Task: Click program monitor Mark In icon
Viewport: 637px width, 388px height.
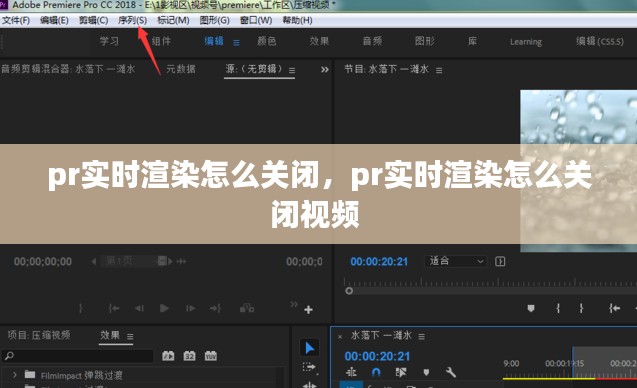Action: (x=558, y=308)
